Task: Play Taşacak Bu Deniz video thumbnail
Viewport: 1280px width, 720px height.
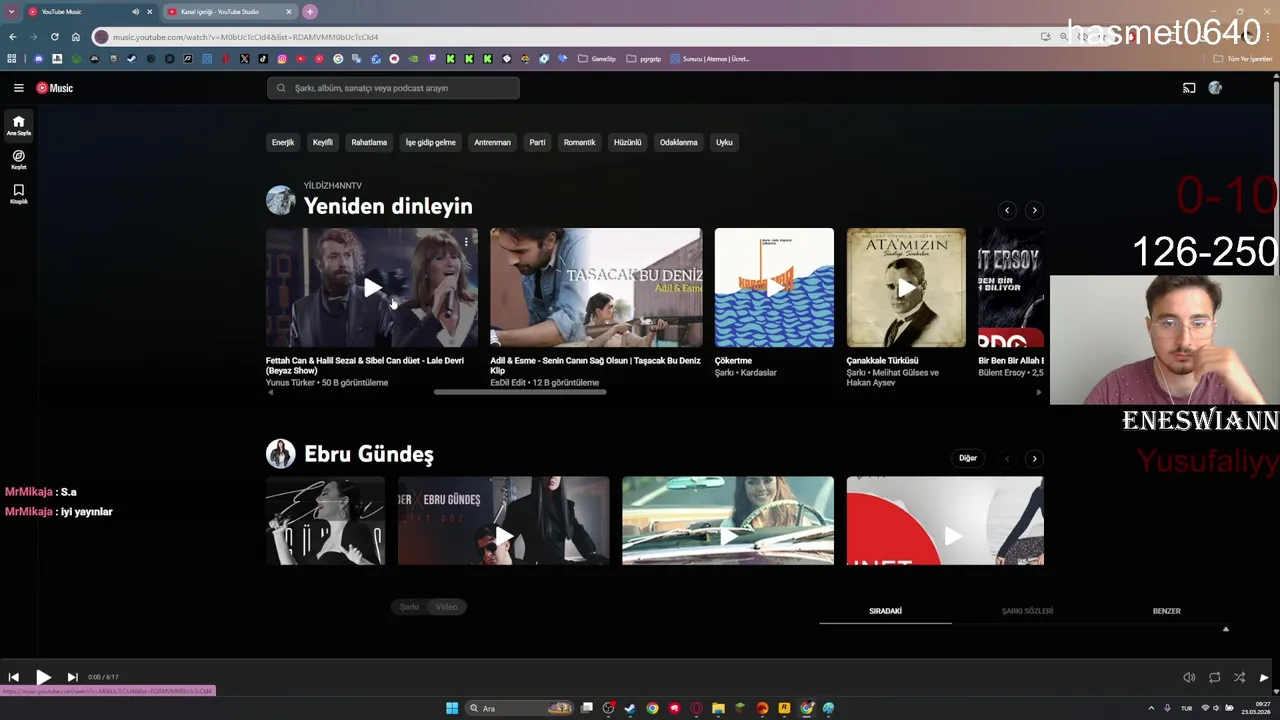Action: tap(596, 288)
